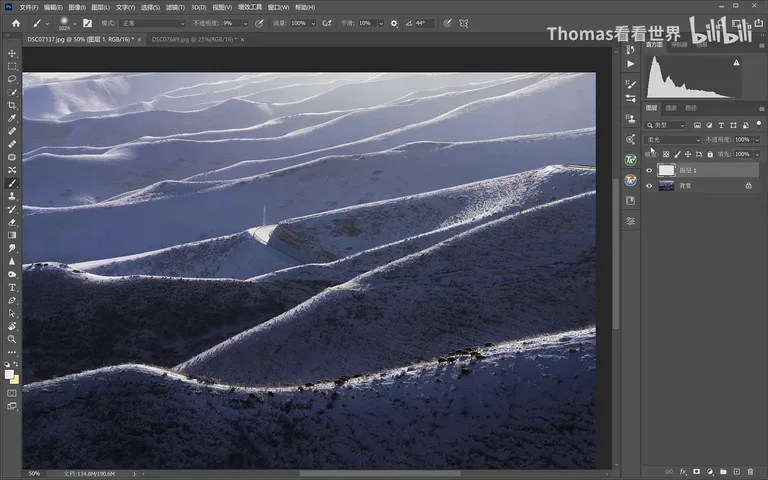Image resolution: width=768 pixels, height=480 pixels.
Task: Switch to the 路径 paths tab
Action: tap(691, 108)
